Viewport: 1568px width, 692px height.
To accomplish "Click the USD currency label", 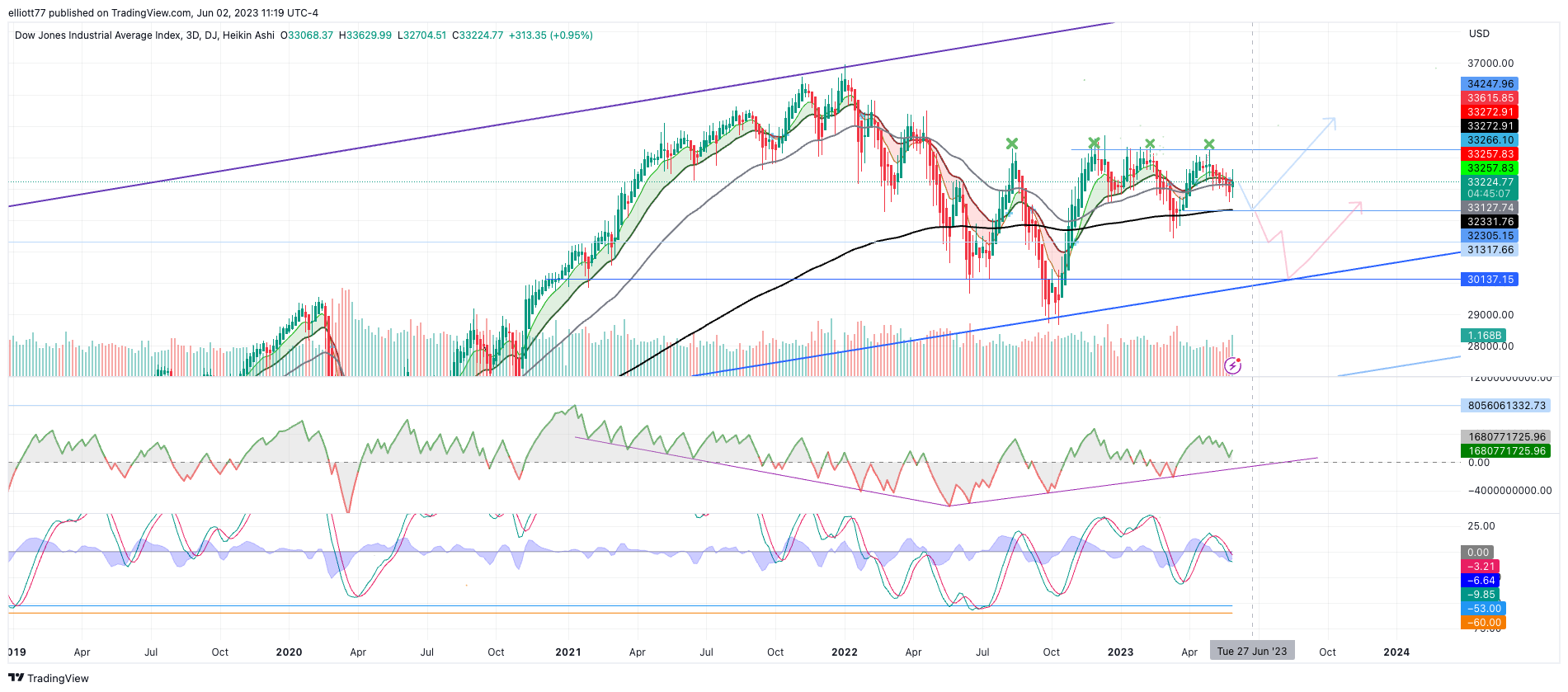I will [x=1479, y=34].
